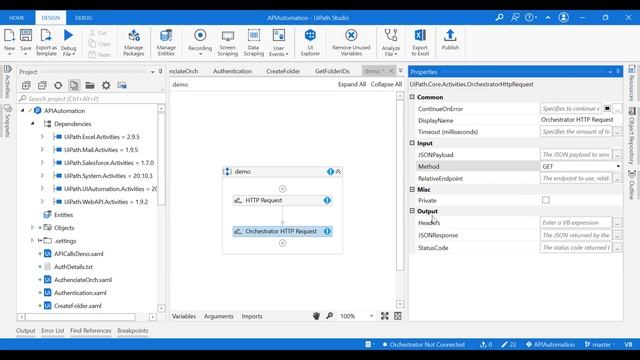The height and width of the screenshot is (360, 640).
Task: Toggle the designer overview icon
Action: pyautogui.click(x=398, y=316)
